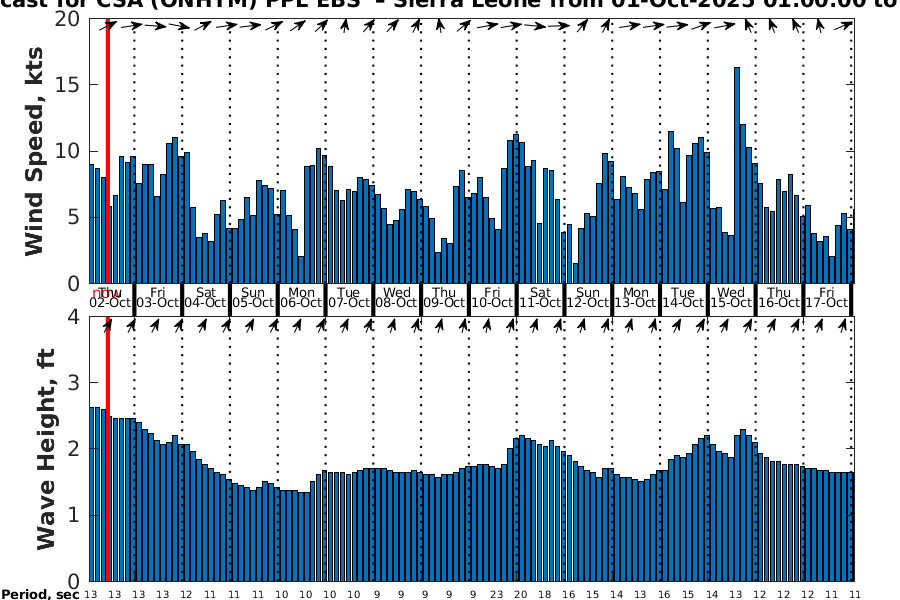Viewport: 900px width, 600px height.
Task: Click the red 'now' line in wind speed chart
Action: 107,150
